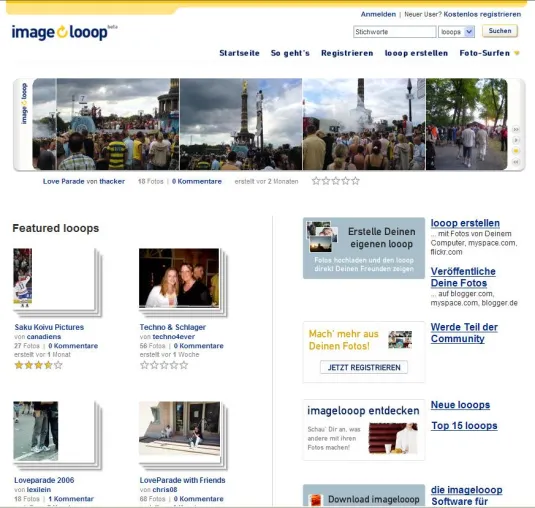Click imagelooop entdecken banner
Image resolution: width=535 pixels, height=508 pixels.
[x=364, y=430]
